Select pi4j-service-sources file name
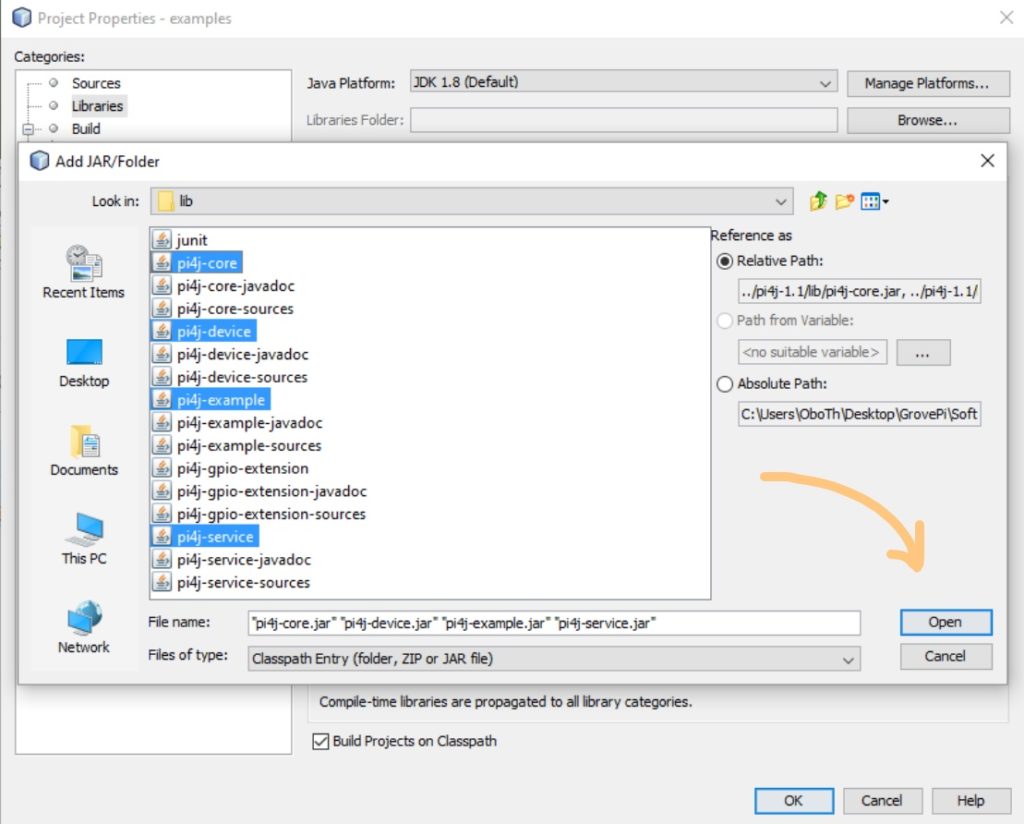Viewport: 1024px width, 824px height. (x=243, y=582)
